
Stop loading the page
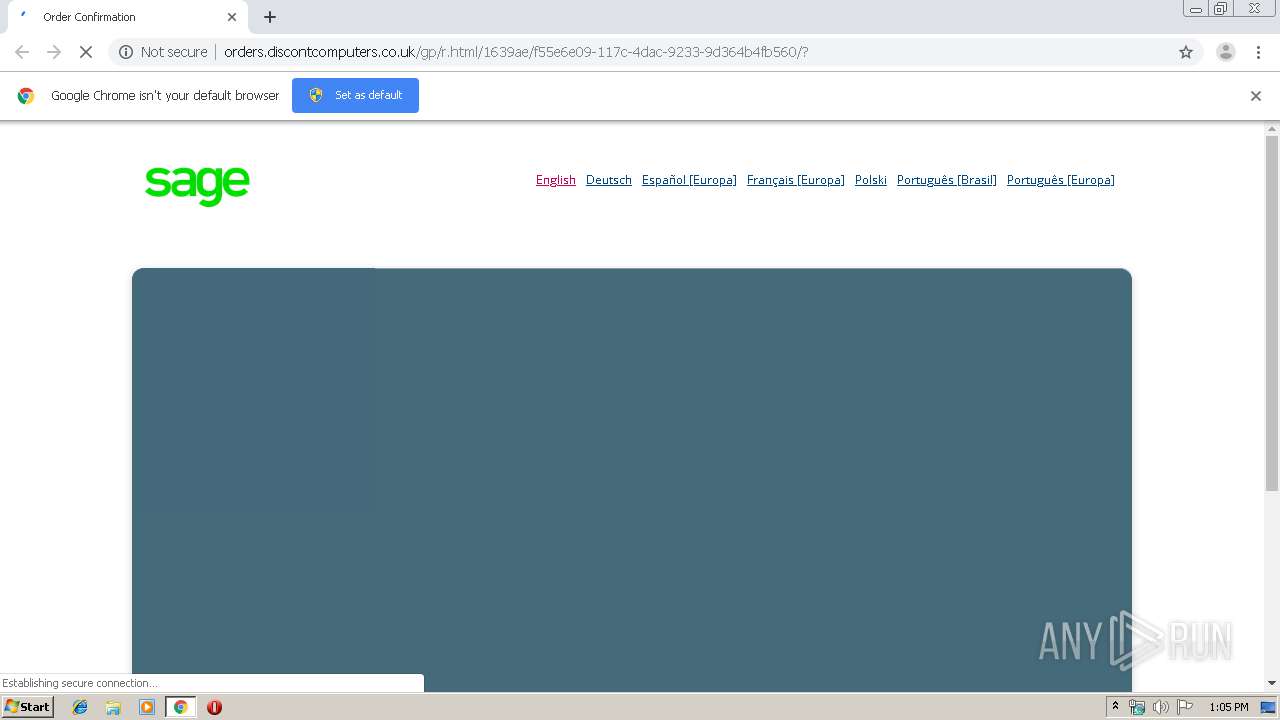pos(86,52)
